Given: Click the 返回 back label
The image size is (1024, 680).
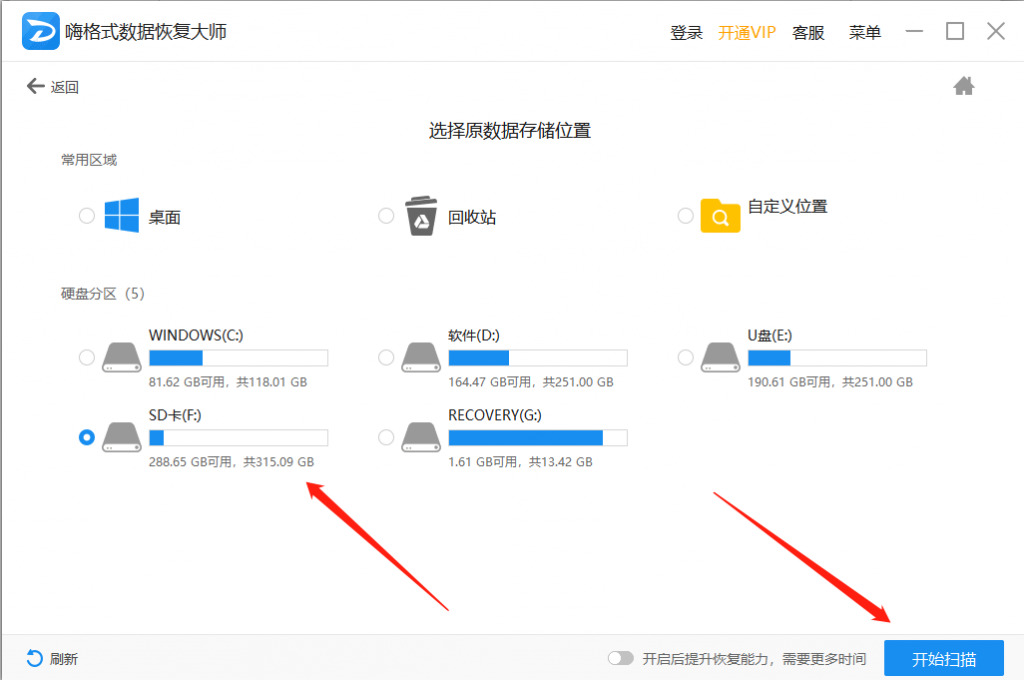Looking at the screenshot, I should pyautogui.click(x=65, y=87).
